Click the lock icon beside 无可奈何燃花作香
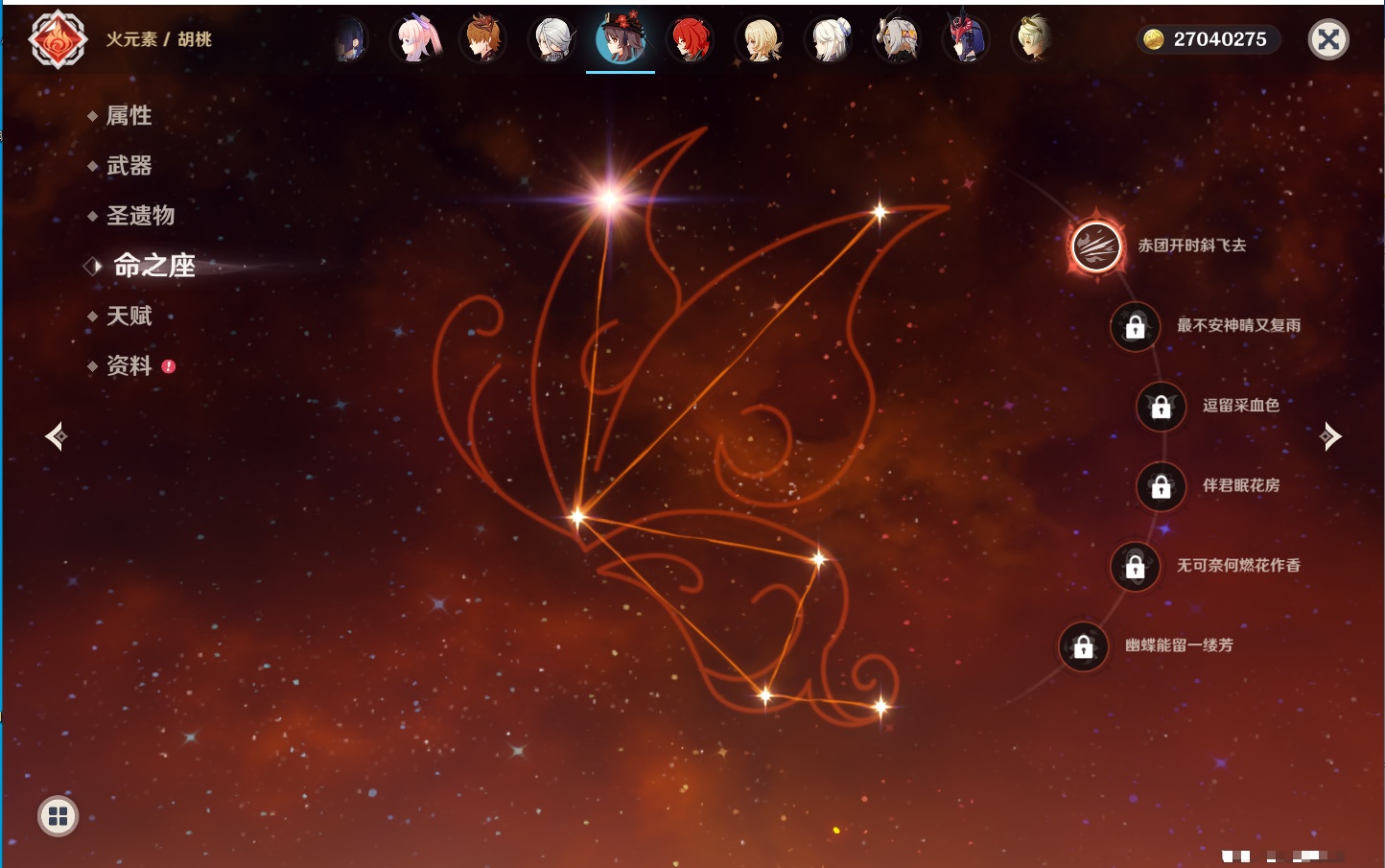The height and width of the screenshot is (868, 1385). click(1136, 566)
